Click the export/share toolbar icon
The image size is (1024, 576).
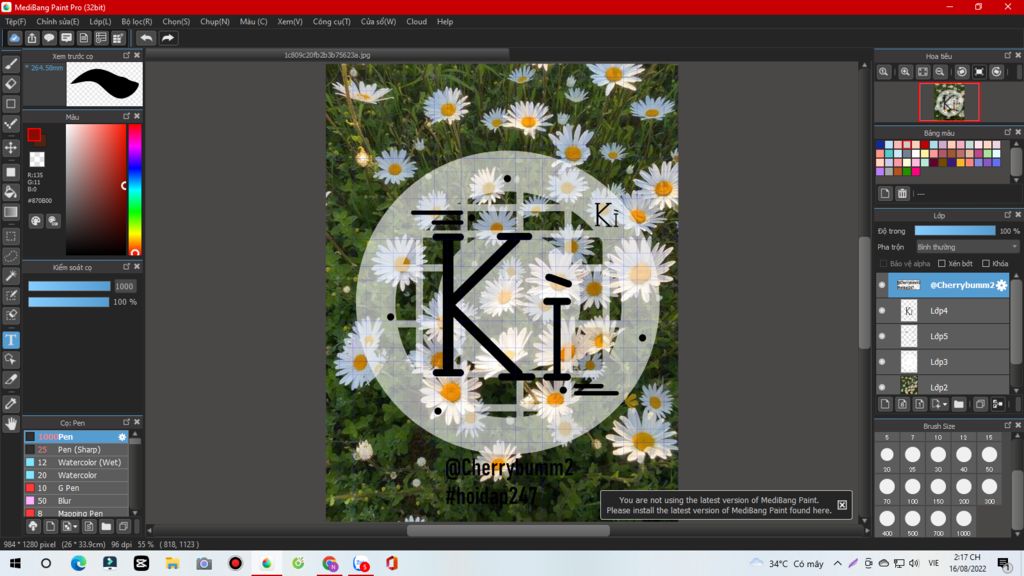click(32, 38)
